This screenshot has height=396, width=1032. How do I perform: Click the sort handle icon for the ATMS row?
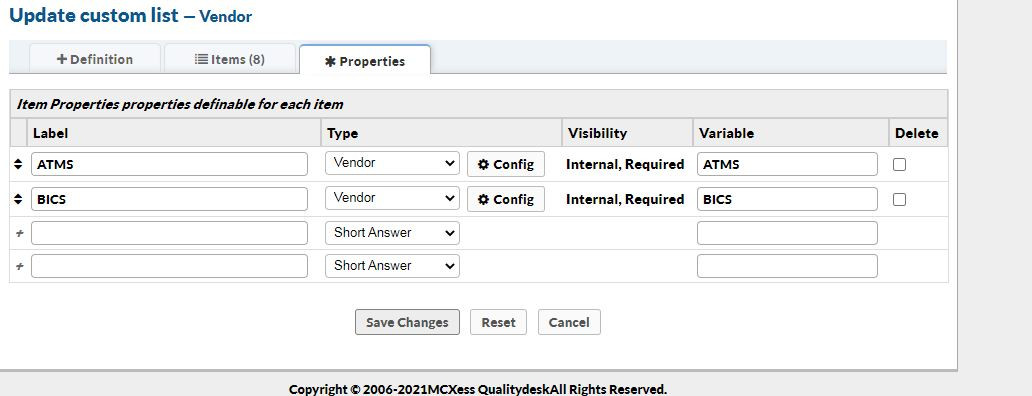[x=18, y=164]
